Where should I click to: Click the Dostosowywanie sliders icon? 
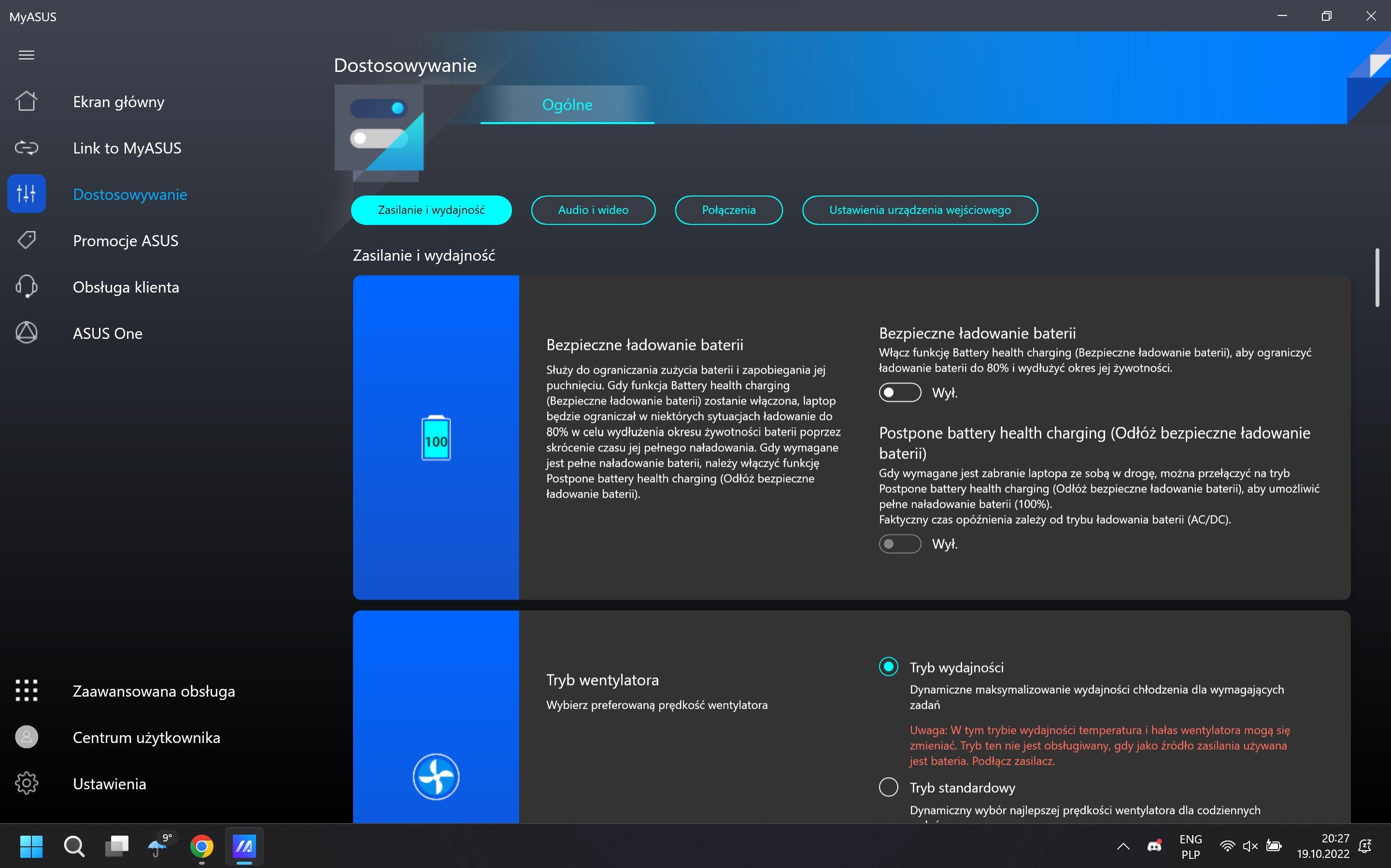click(27, 194)
